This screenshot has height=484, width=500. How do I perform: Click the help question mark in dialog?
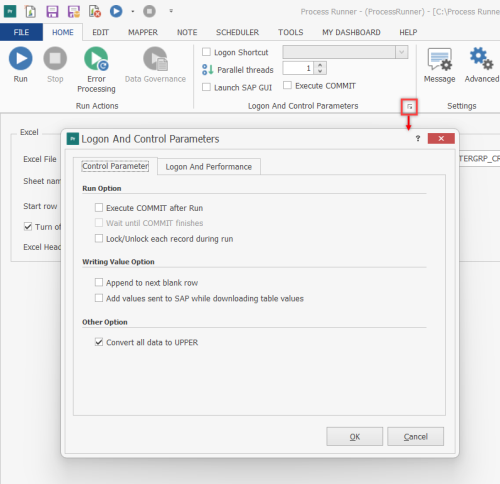tap(418, 138)
